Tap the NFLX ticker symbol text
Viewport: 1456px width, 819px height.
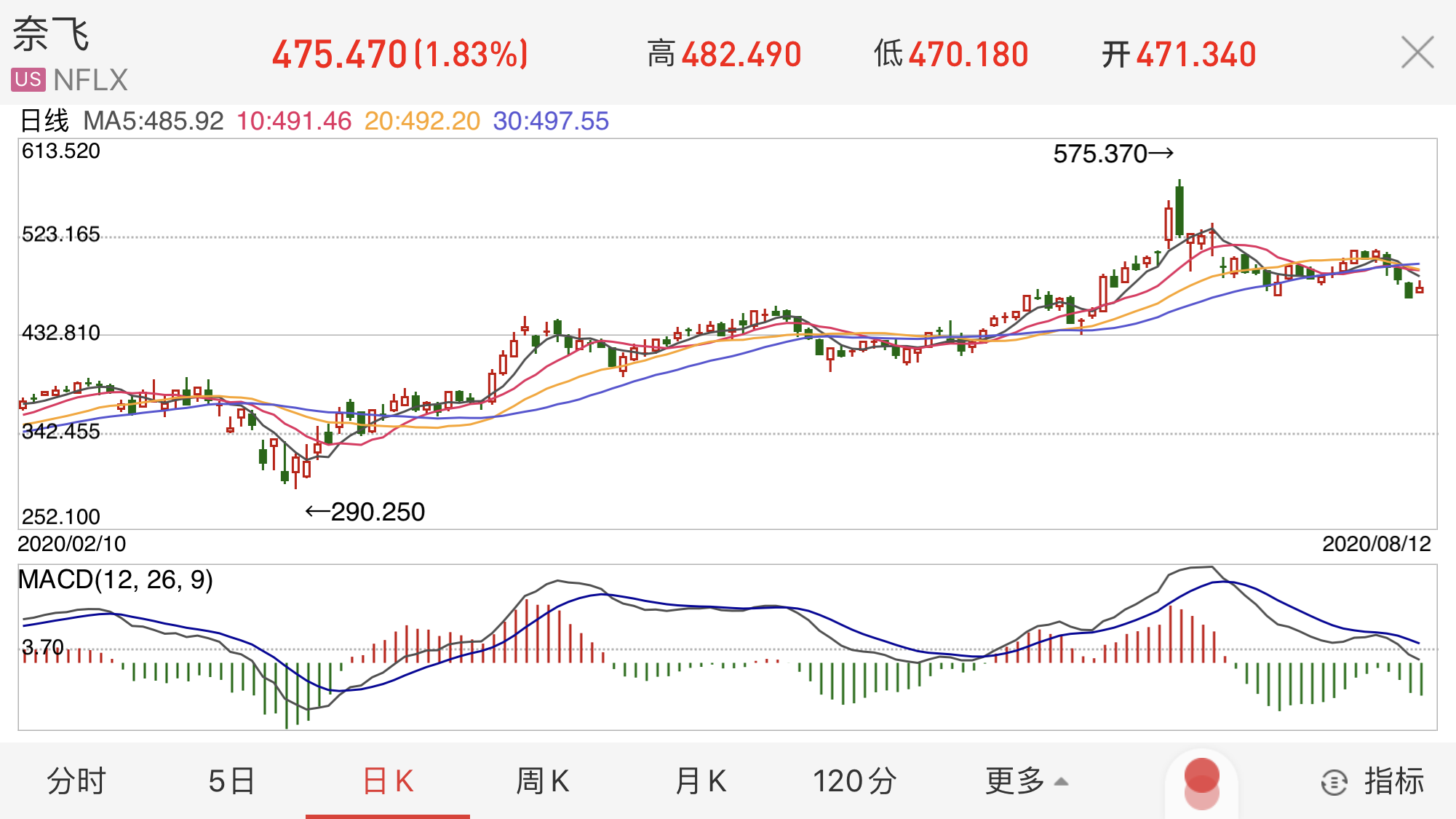pos(90,80)
